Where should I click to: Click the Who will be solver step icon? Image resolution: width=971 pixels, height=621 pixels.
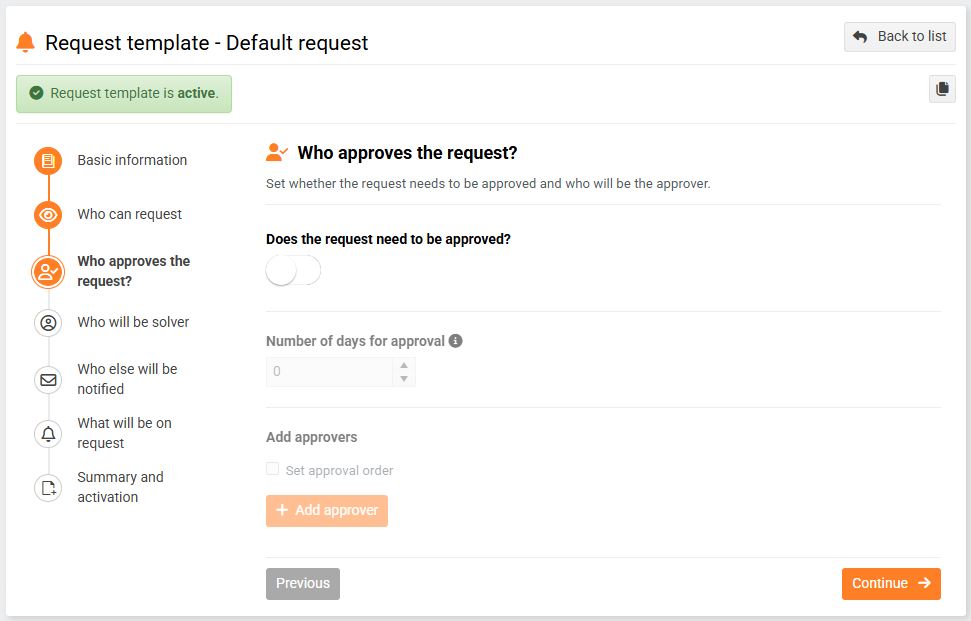pyautogui.click(x=47, y=323)
